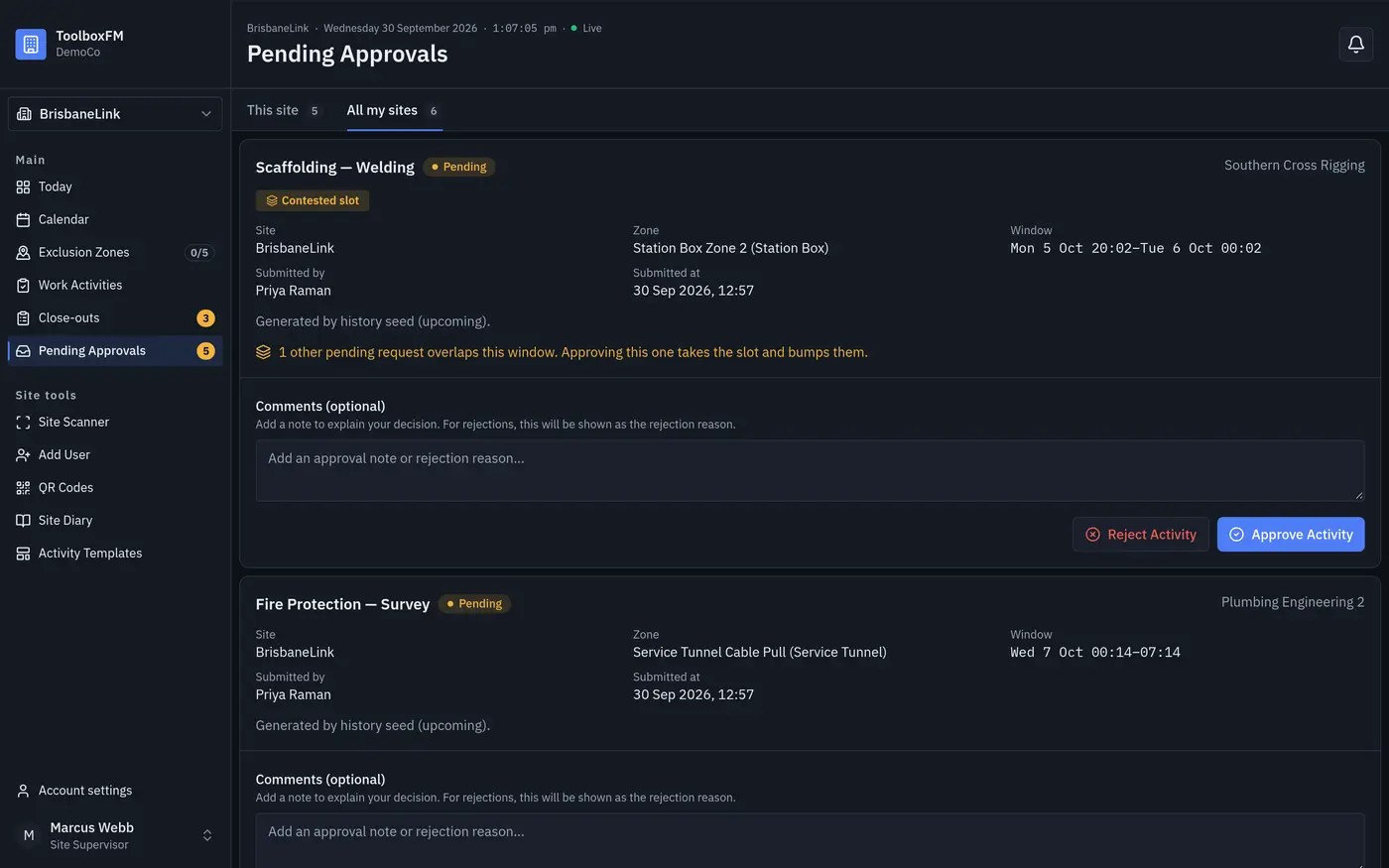Open Account settings
Viewport: 1389px width, 868px height.
[115, 791]
